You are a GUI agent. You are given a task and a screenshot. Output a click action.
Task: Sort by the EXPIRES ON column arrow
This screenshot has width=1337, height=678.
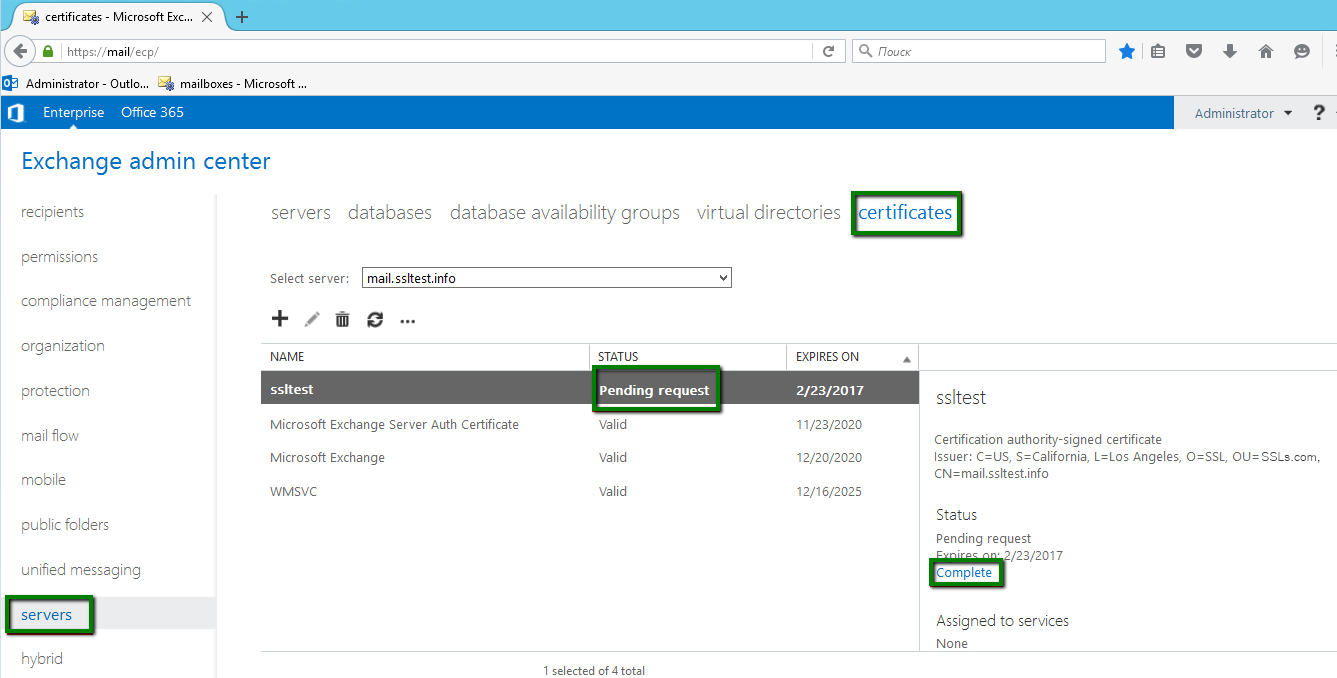[x=907, y=358]
